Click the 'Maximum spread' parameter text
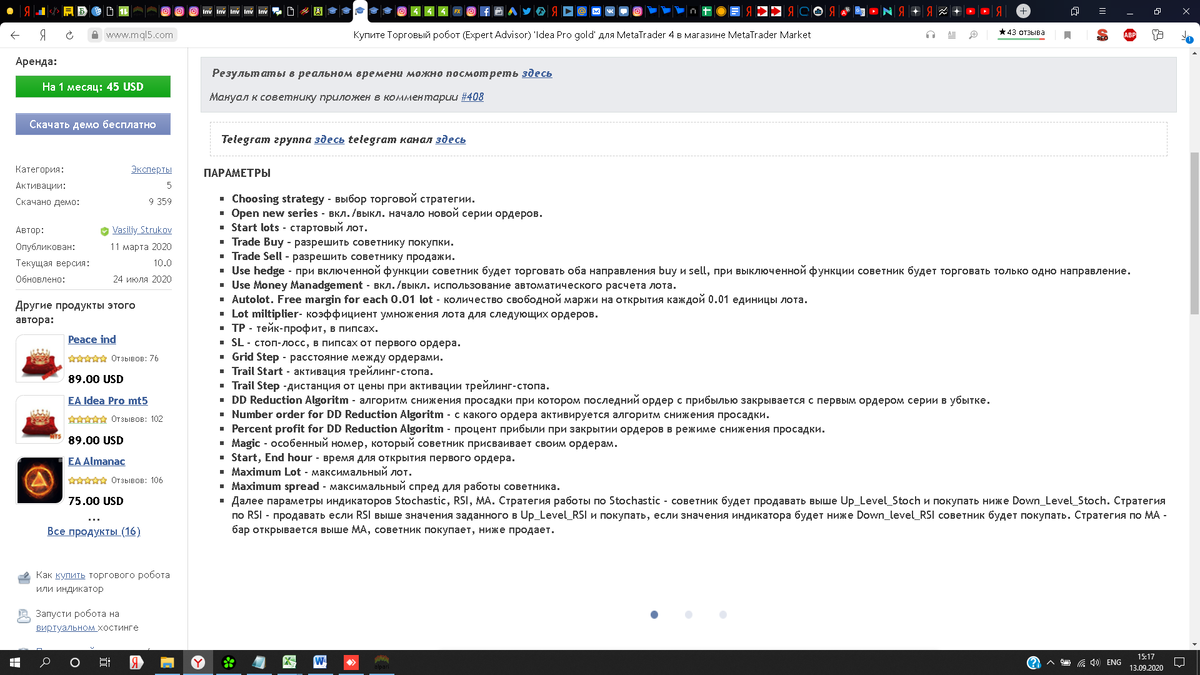Viewport: 1200px width, 675px height. click(x=274, y=486)
